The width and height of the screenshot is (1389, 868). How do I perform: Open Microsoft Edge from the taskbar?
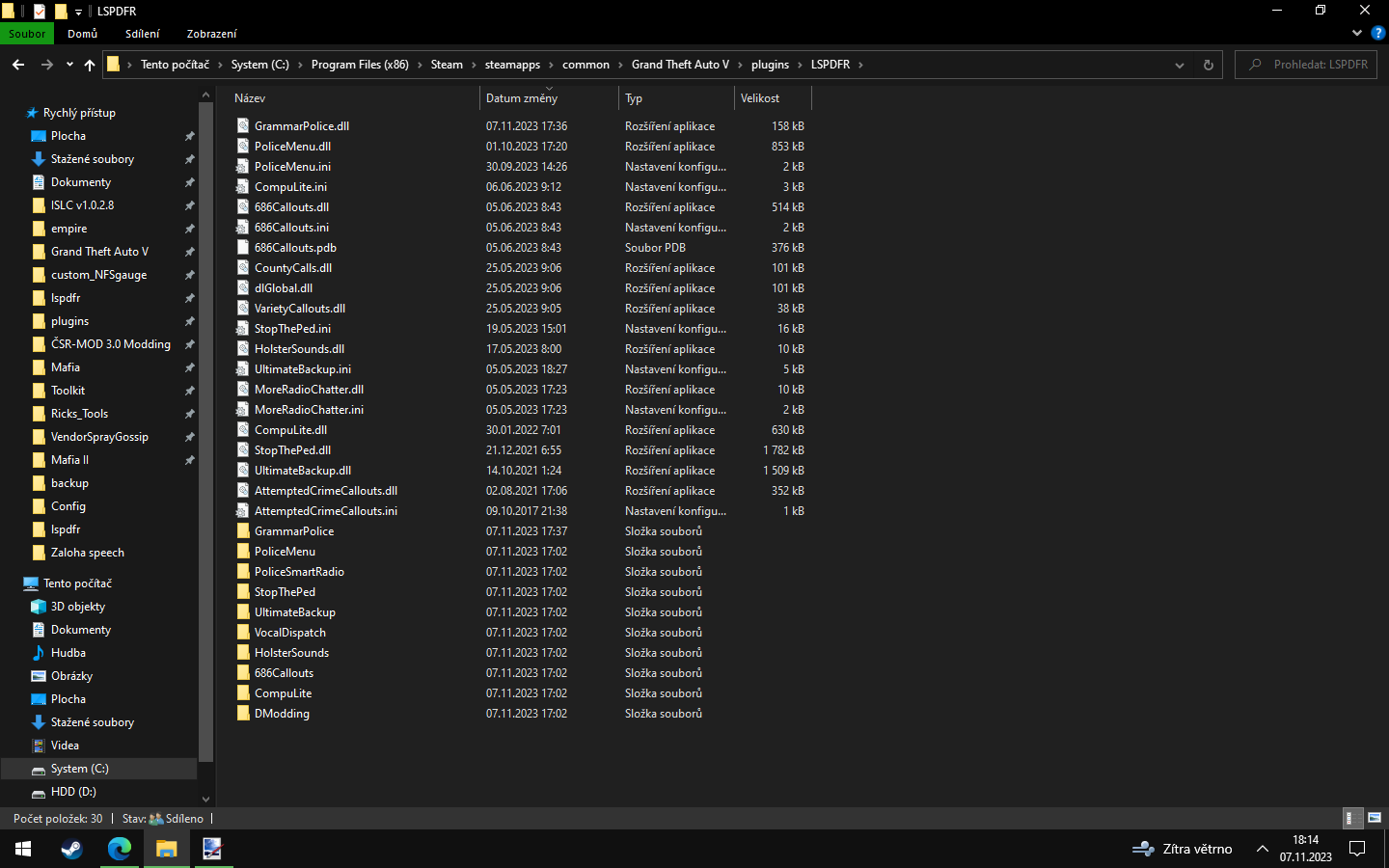[x=119, y=849]
